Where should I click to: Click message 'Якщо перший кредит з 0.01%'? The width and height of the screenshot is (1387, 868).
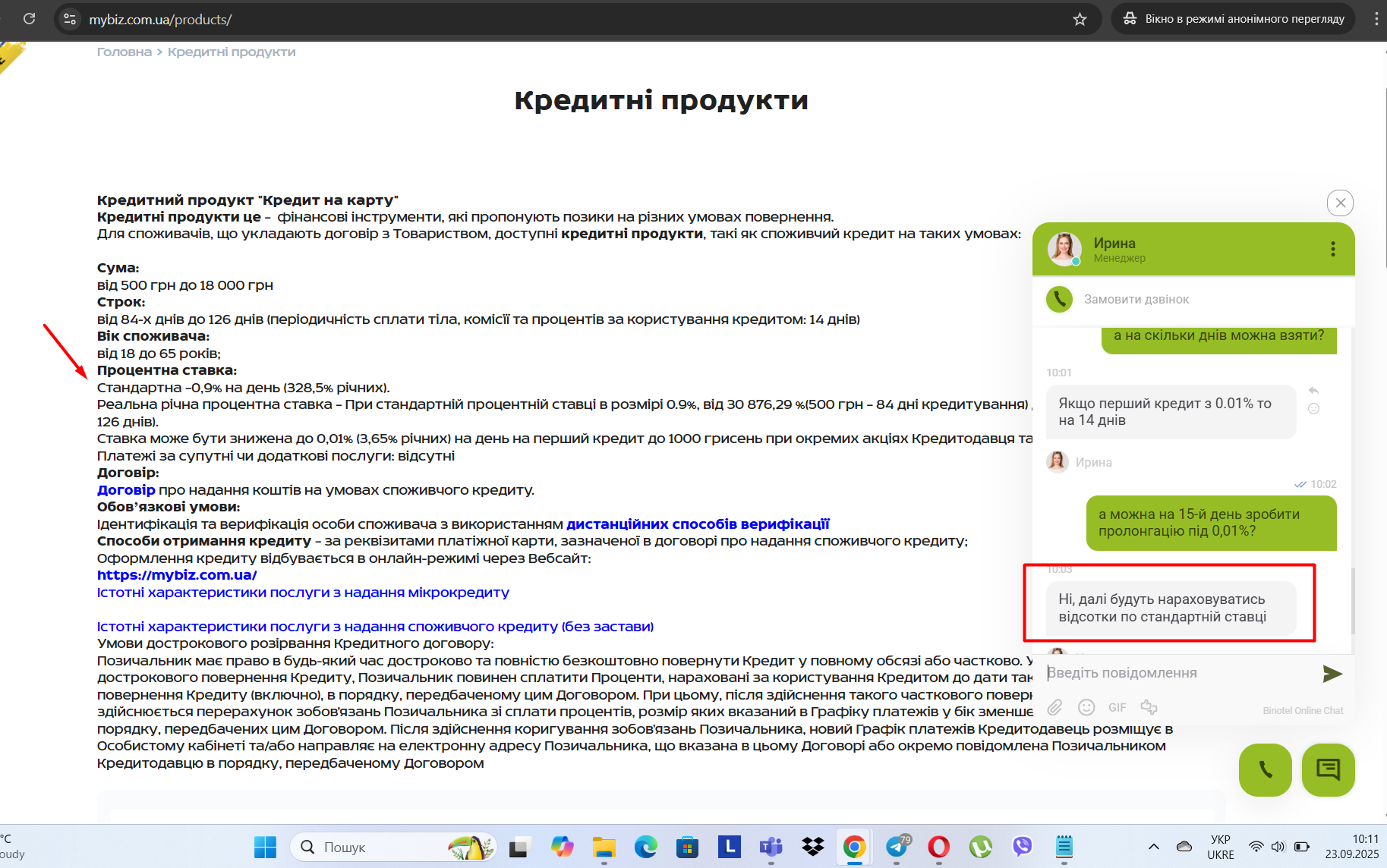click(1171, 412)
